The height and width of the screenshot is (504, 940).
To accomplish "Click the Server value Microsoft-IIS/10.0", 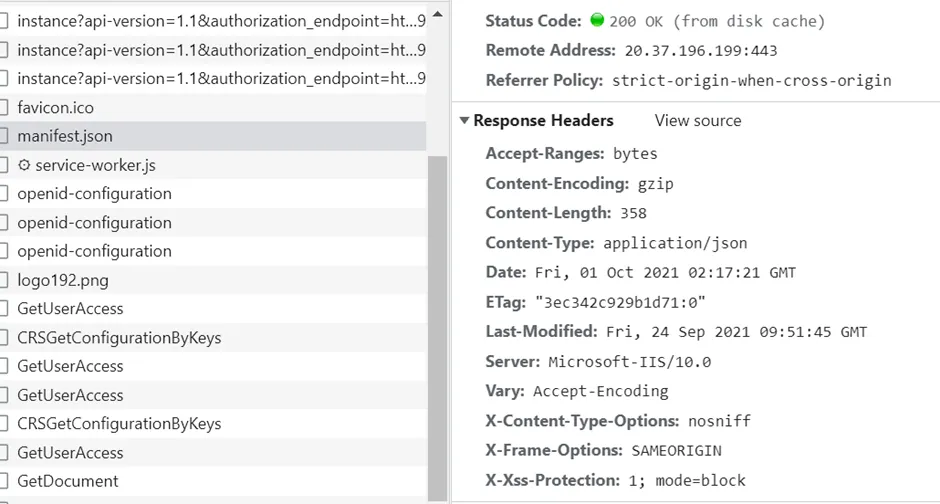I will (x=629, y=362).
